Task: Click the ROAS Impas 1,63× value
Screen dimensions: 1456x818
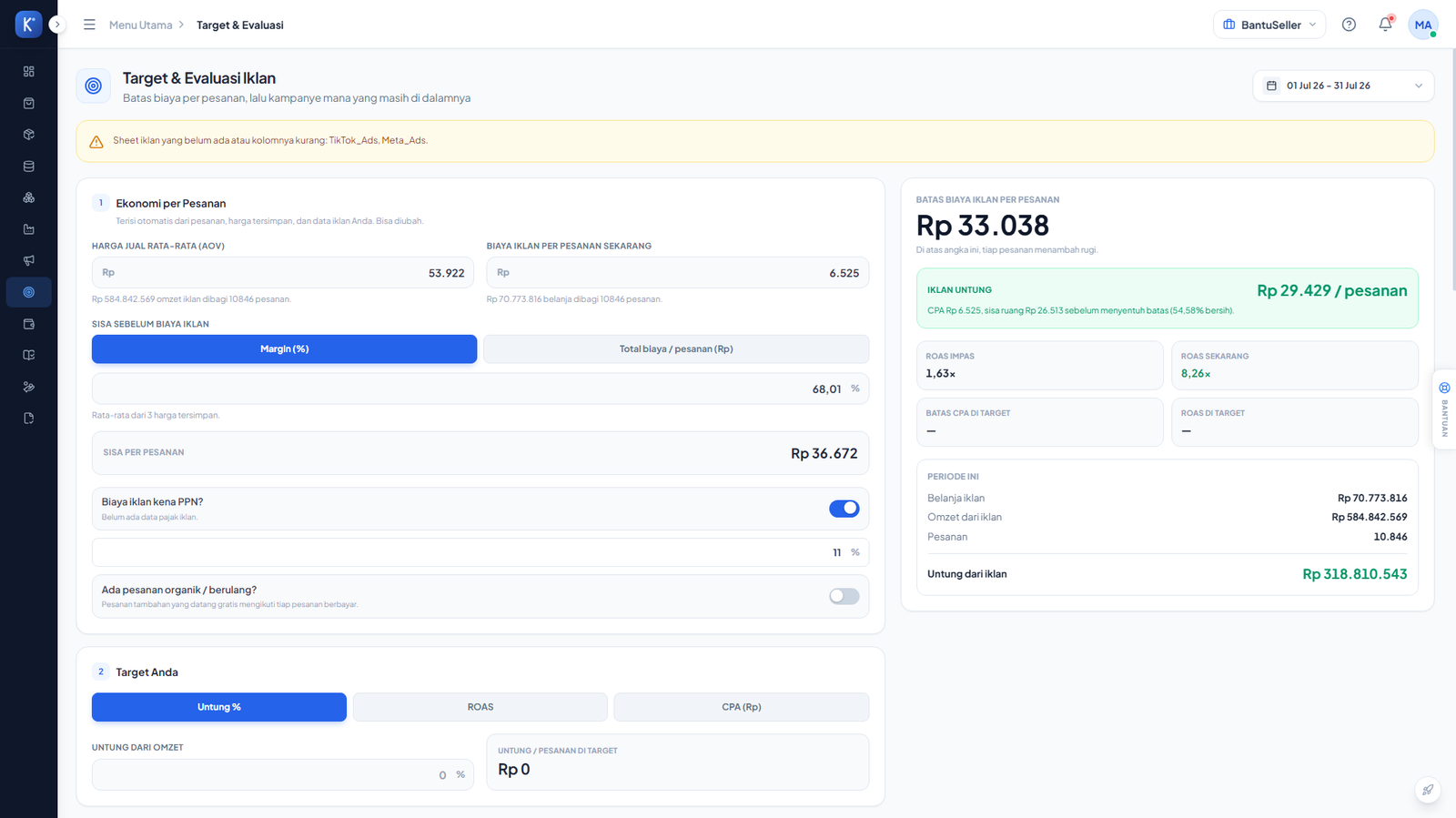Action: pos(940,373)
